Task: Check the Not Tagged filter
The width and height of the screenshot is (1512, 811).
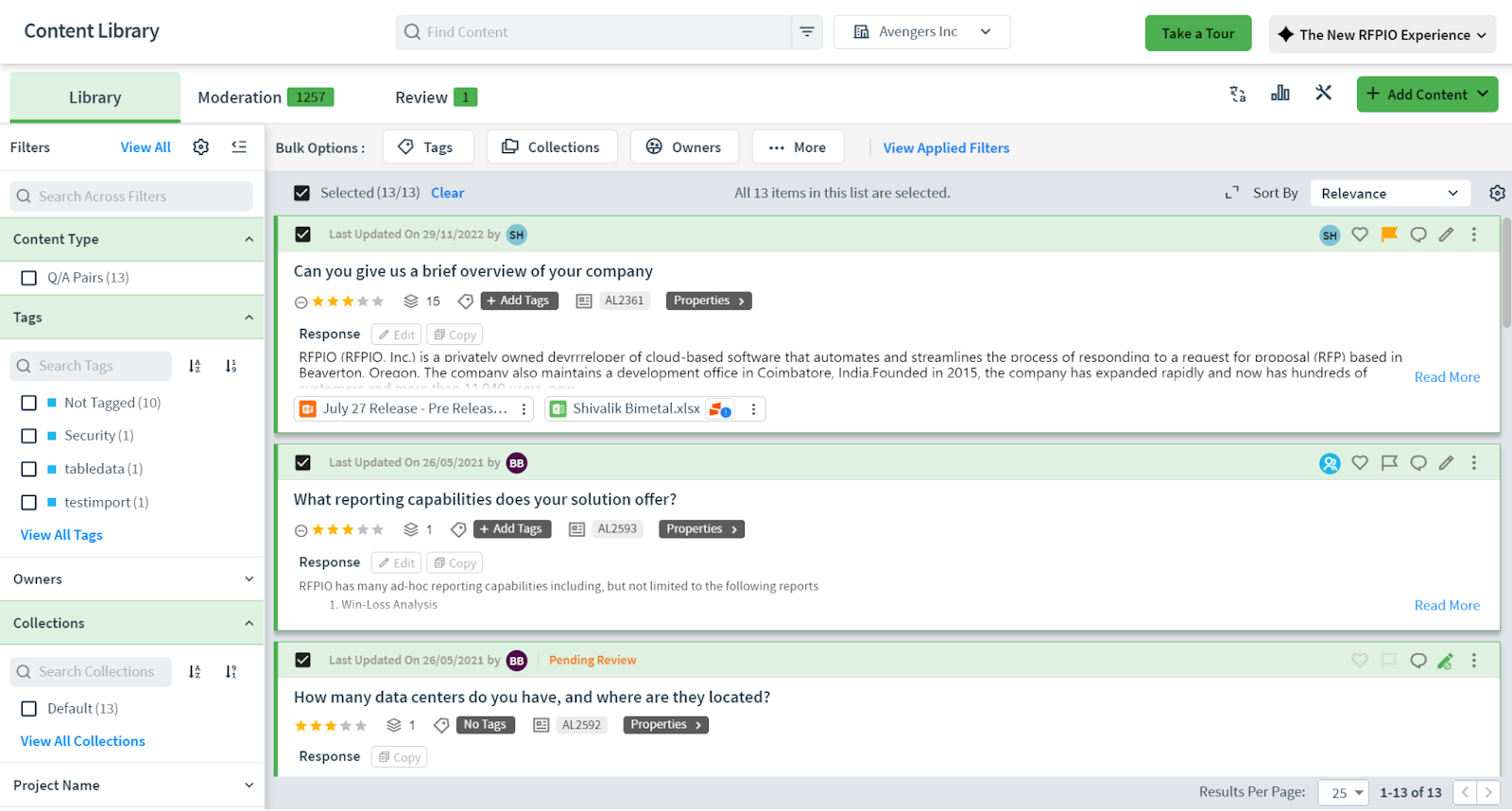Action: [x=29, y=403]
